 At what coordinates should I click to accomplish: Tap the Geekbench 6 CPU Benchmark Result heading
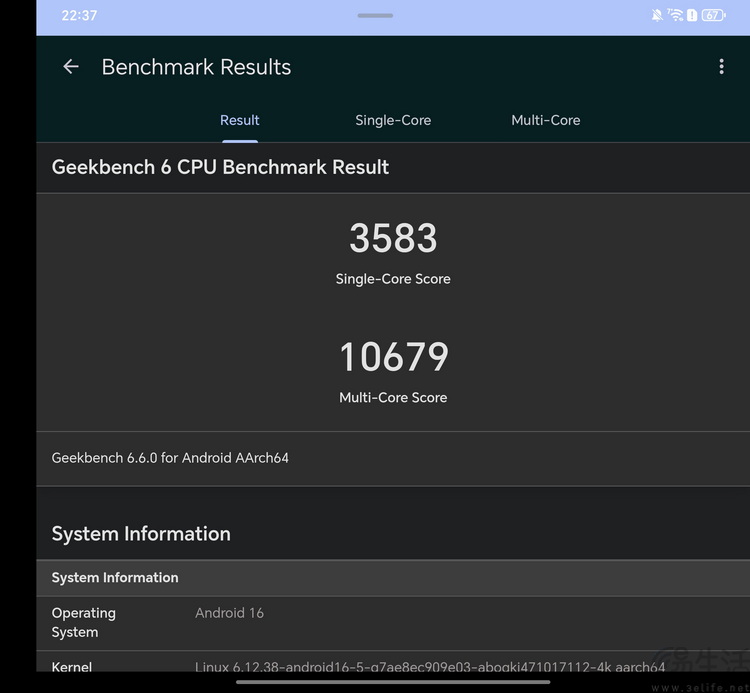point(220,167)
